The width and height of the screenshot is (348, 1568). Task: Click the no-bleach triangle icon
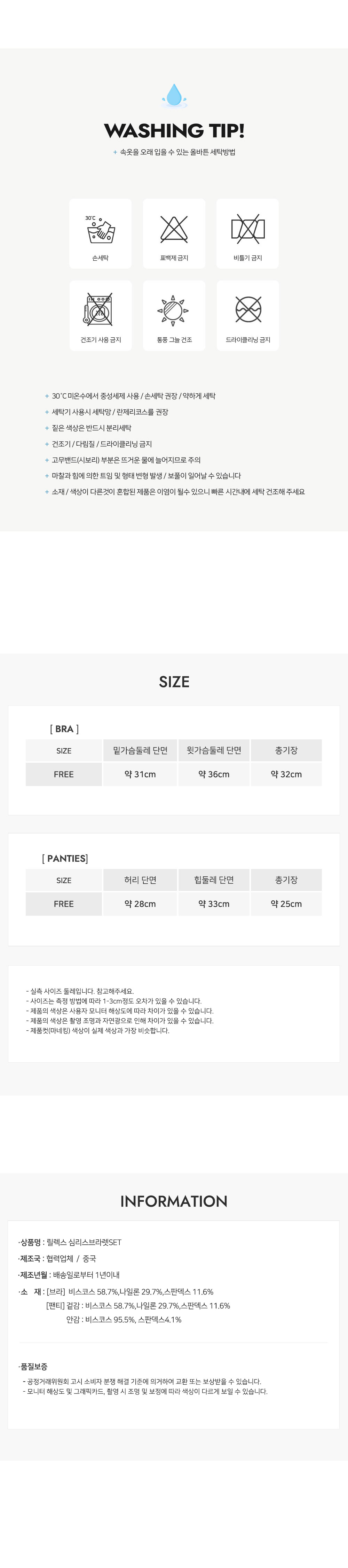[x=174, y=229]
